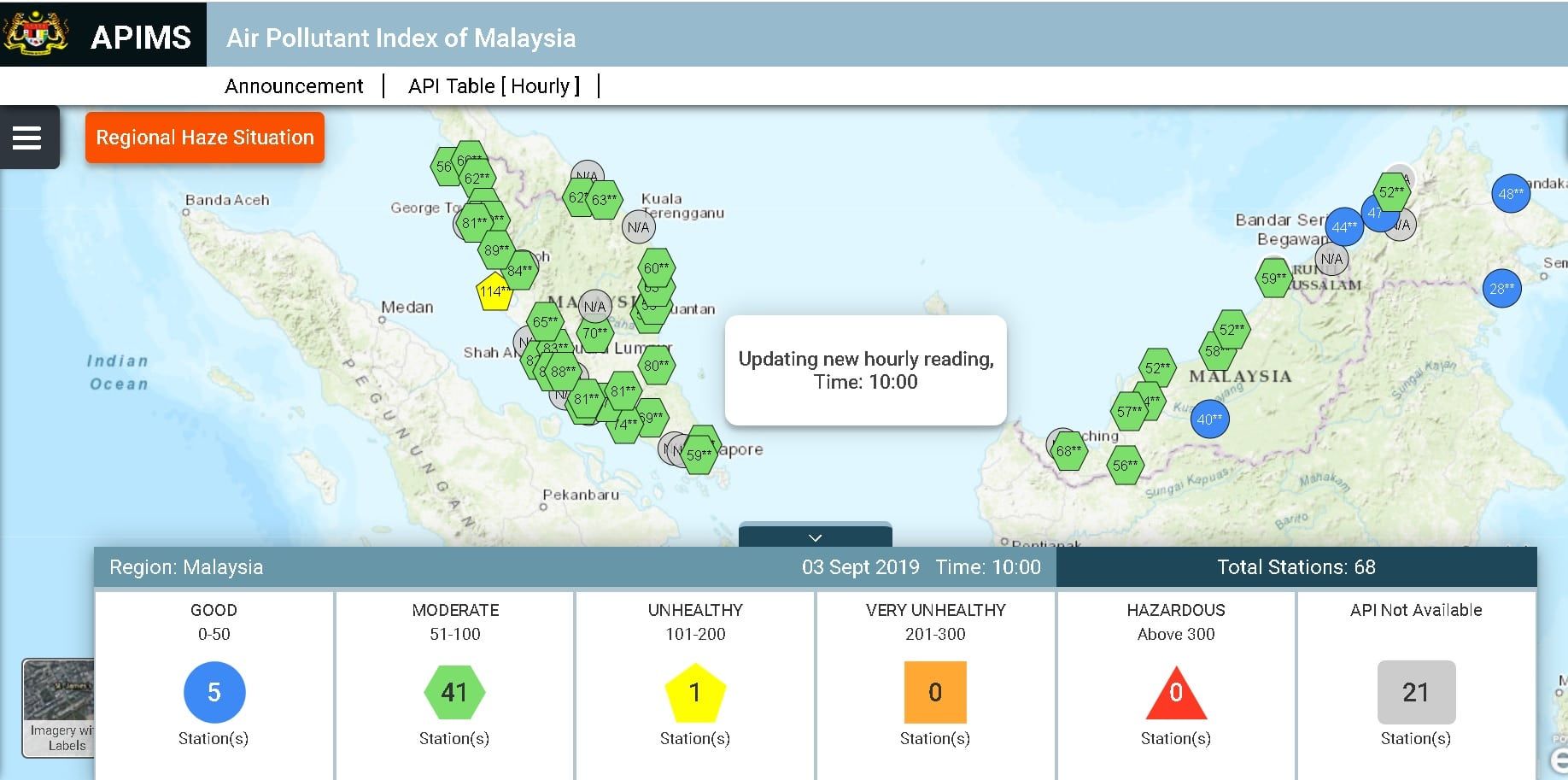Open the API Table Hourly page

494,86
